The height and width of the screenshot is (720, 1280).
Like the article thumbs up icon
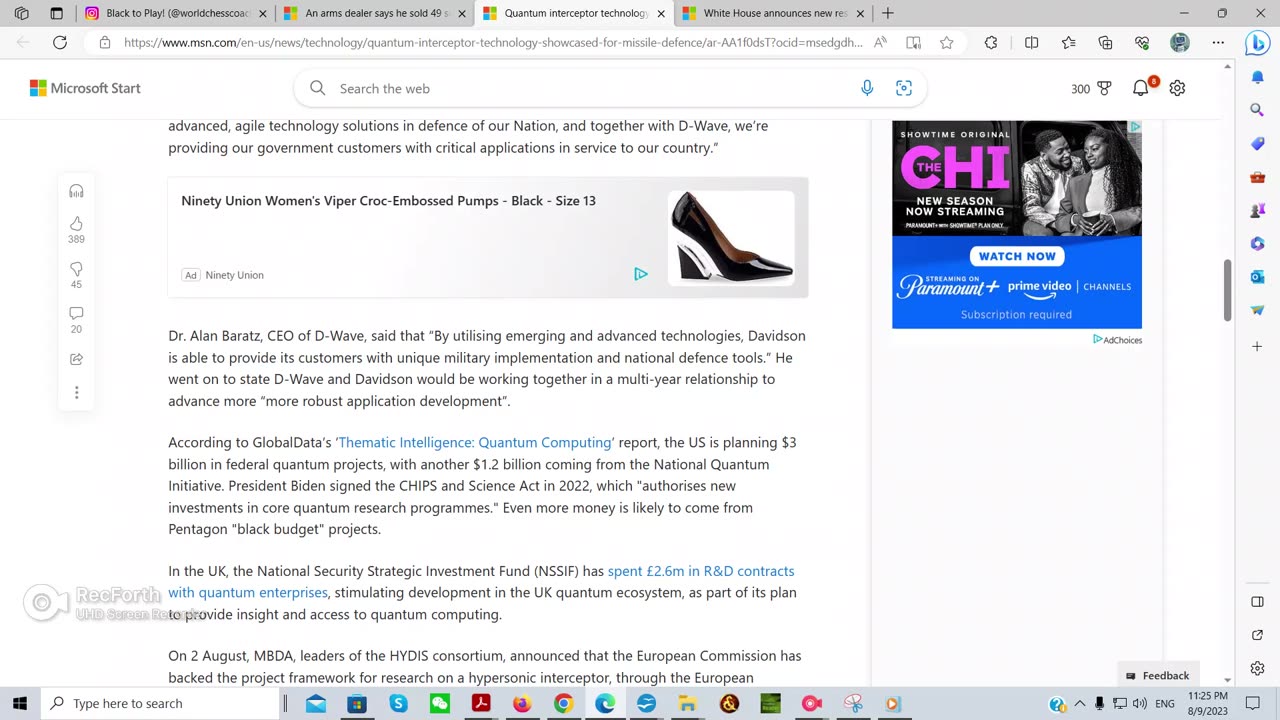click(x=76, y=223)
